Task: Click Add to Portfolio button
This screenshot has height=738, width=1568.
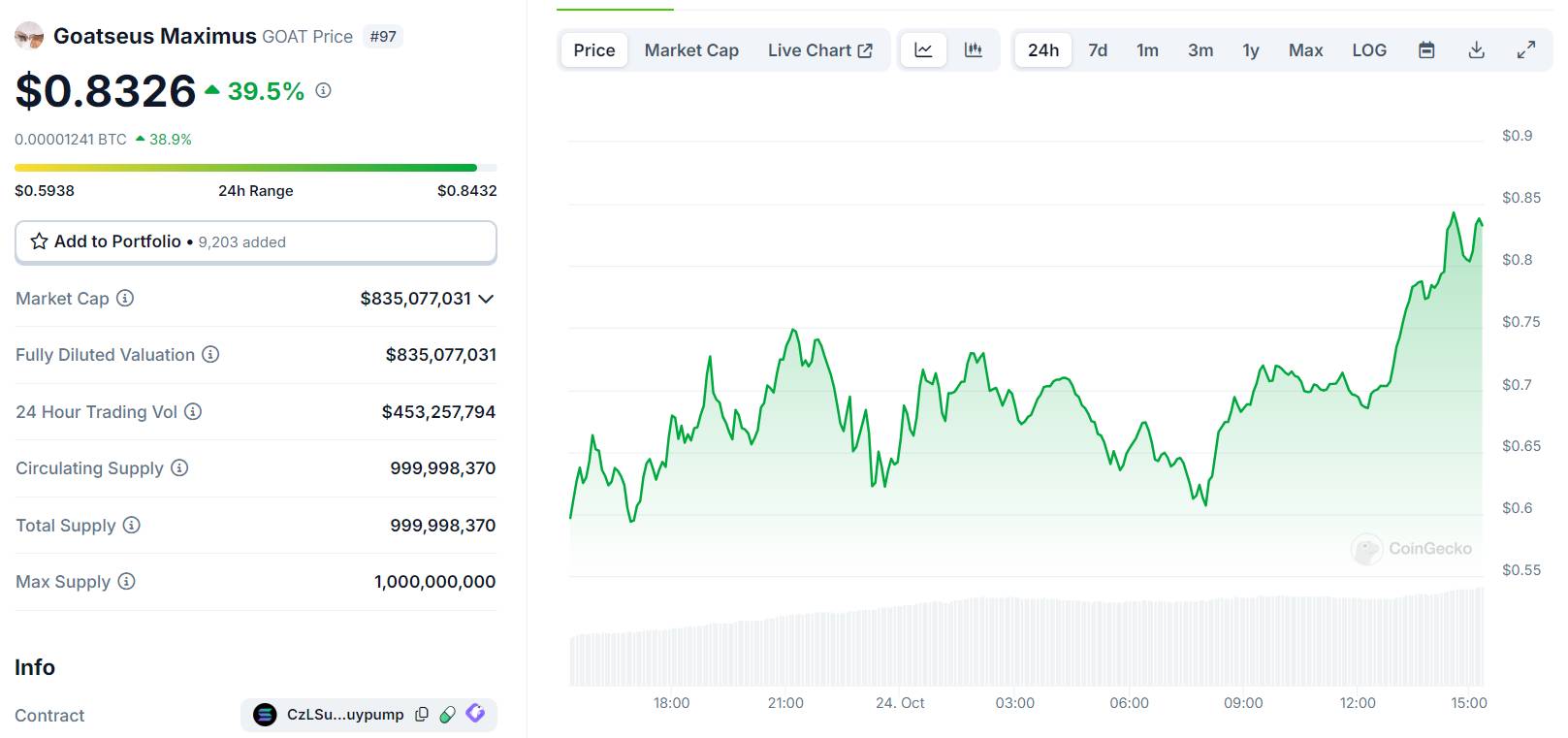Action: point(256,241)
